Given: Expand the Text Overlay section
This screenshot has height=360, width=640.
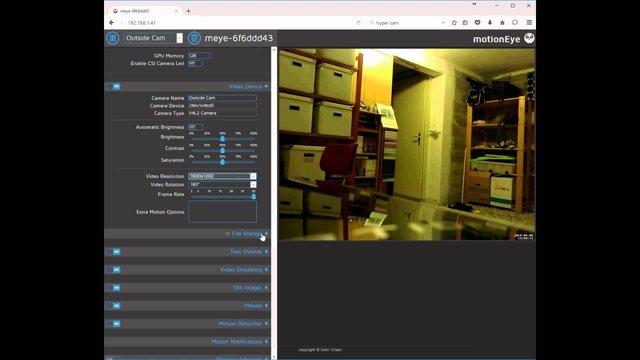Looking at the screenshot, I should point(266,252).
